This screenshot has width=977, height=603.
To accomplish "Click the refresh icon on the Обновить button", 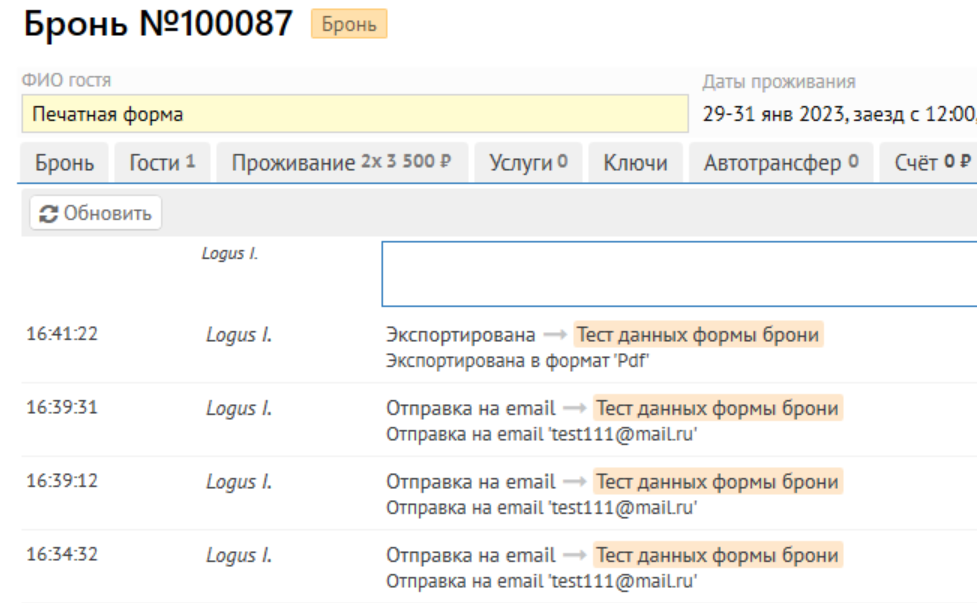I will [x=46, y=213].
